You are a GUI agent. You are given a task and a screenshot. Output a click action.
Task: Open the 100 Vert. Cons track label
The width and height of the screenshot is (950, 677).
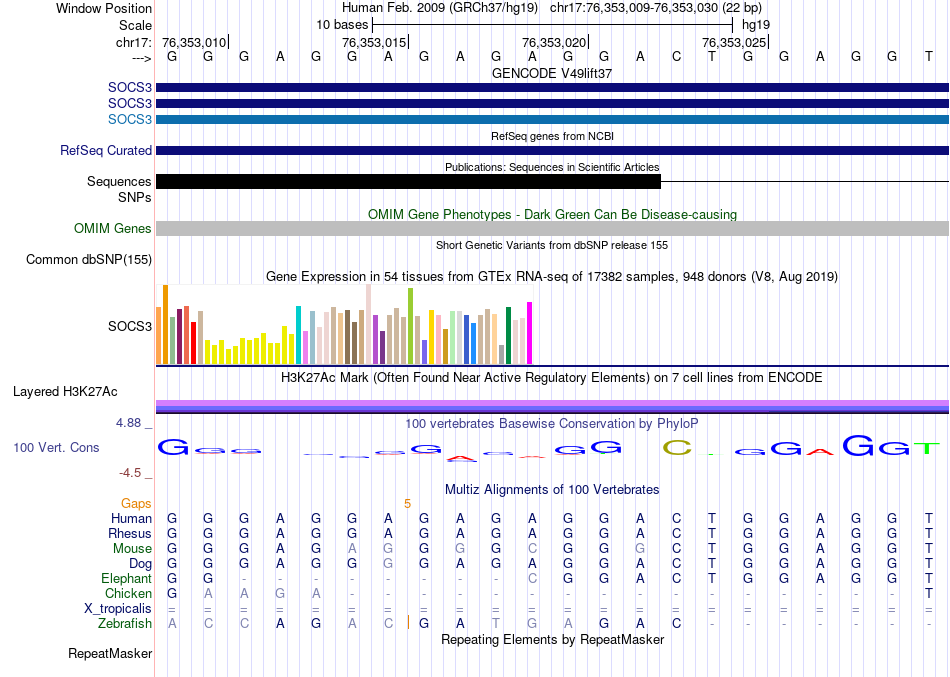click(56, 447)
